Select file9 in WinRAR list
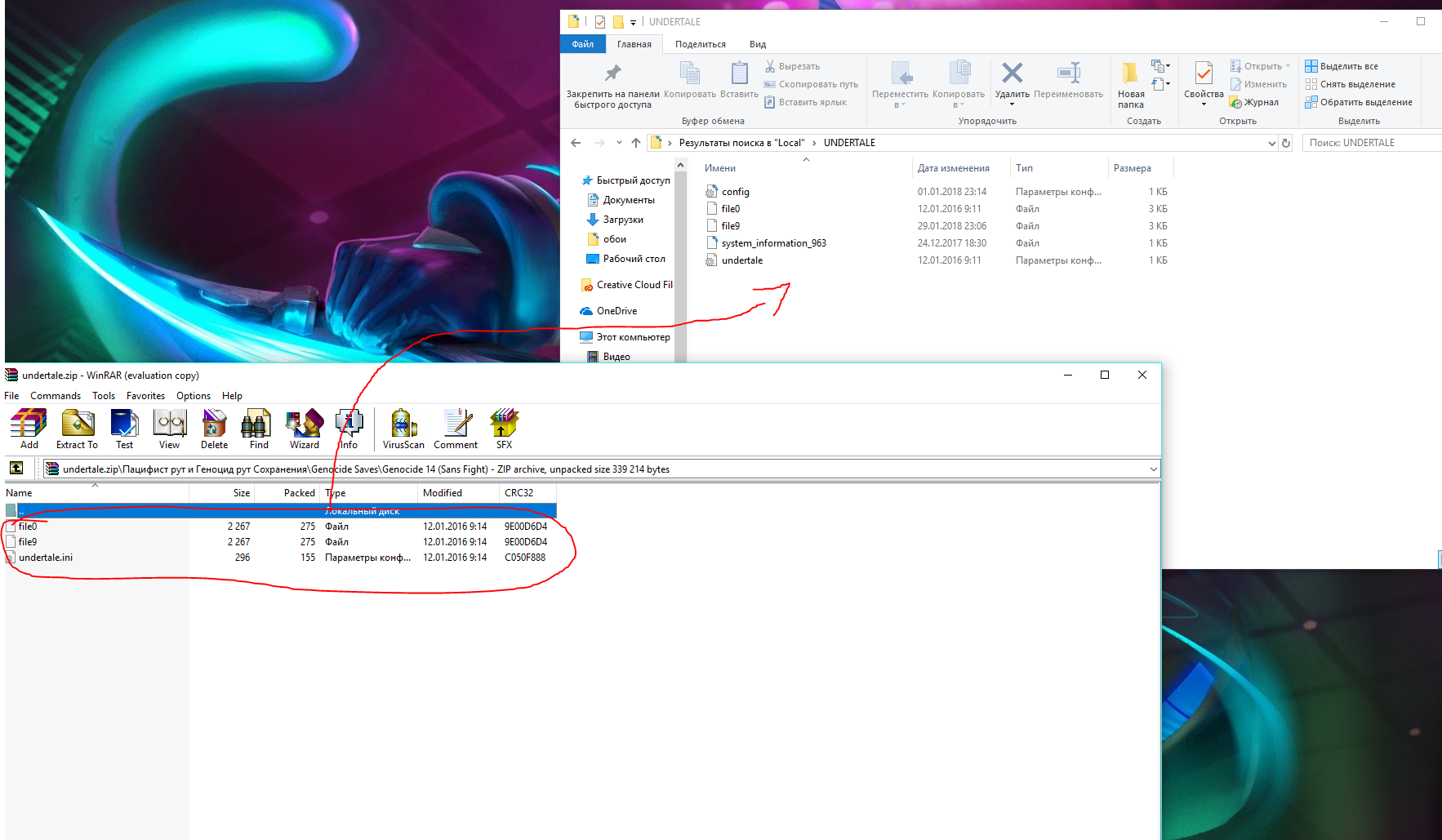 coord(281,542)
